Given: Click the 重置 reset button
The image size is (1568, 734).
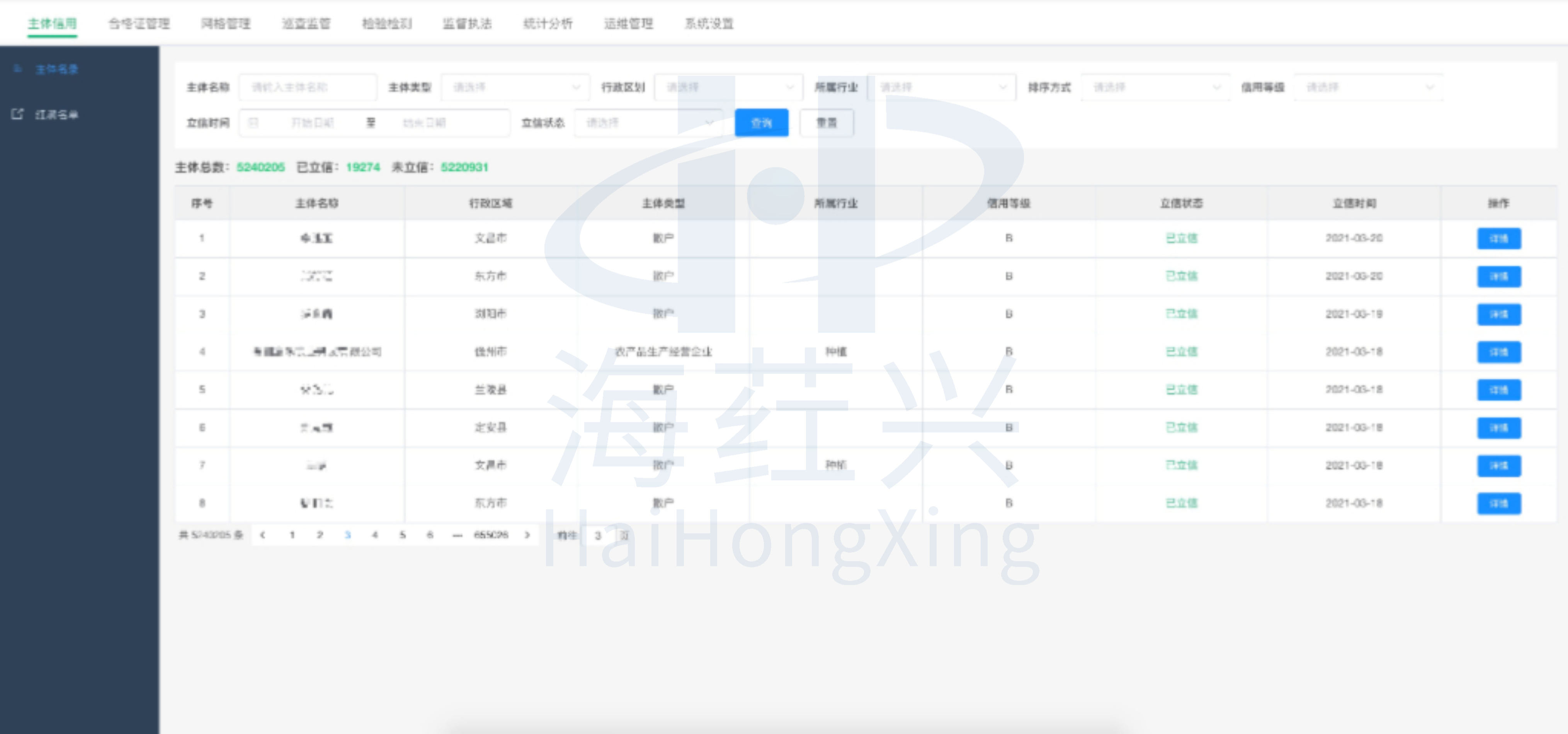Looking at the screenshot, I should (826, 123).
